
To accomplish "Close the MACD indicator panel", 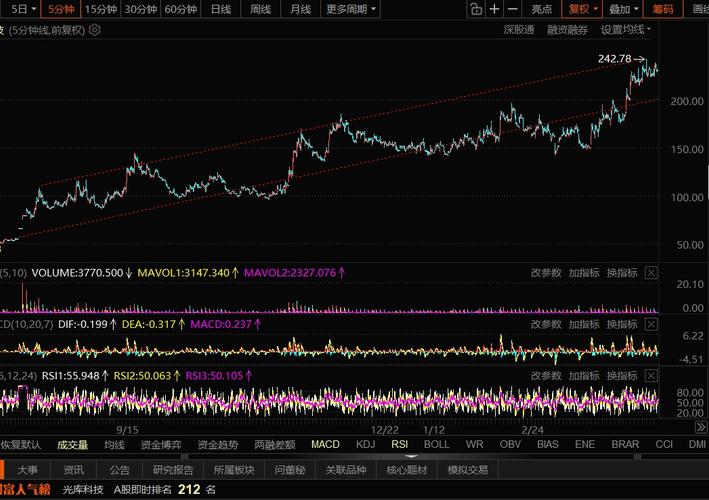I will (x=651, y=324).
